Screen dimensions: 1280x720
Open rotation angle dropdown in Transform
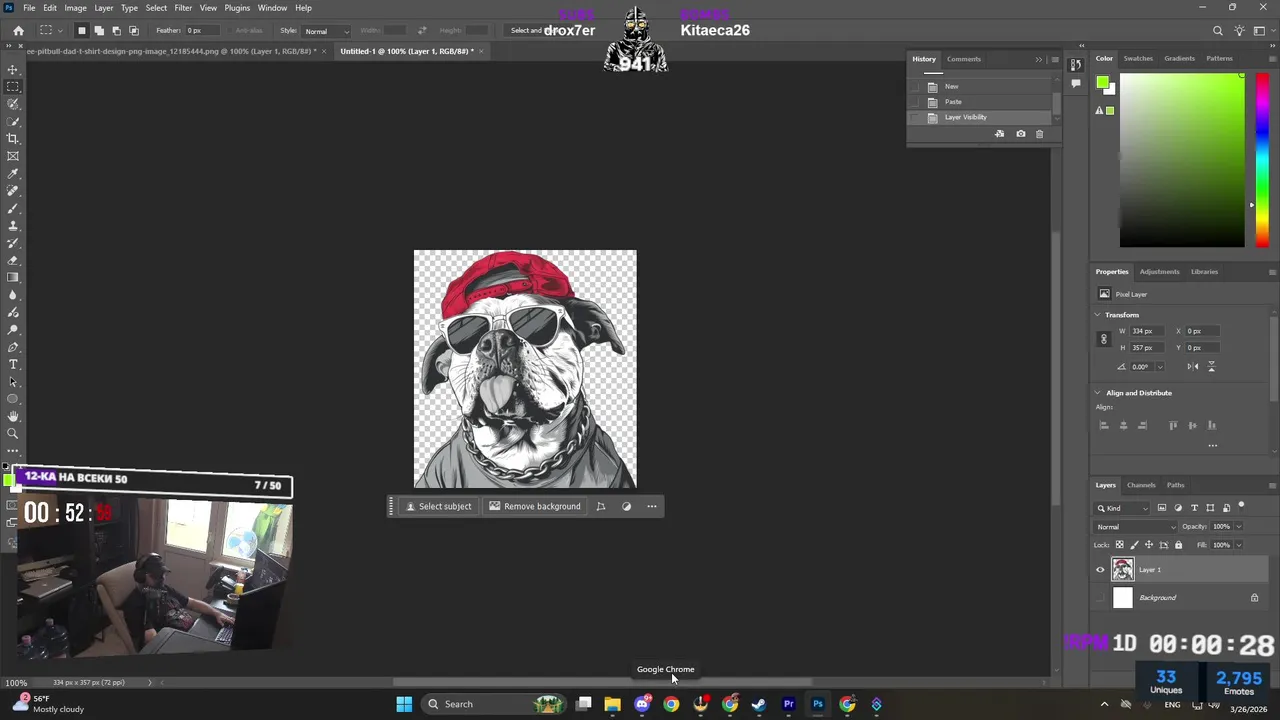point(1160,367)
